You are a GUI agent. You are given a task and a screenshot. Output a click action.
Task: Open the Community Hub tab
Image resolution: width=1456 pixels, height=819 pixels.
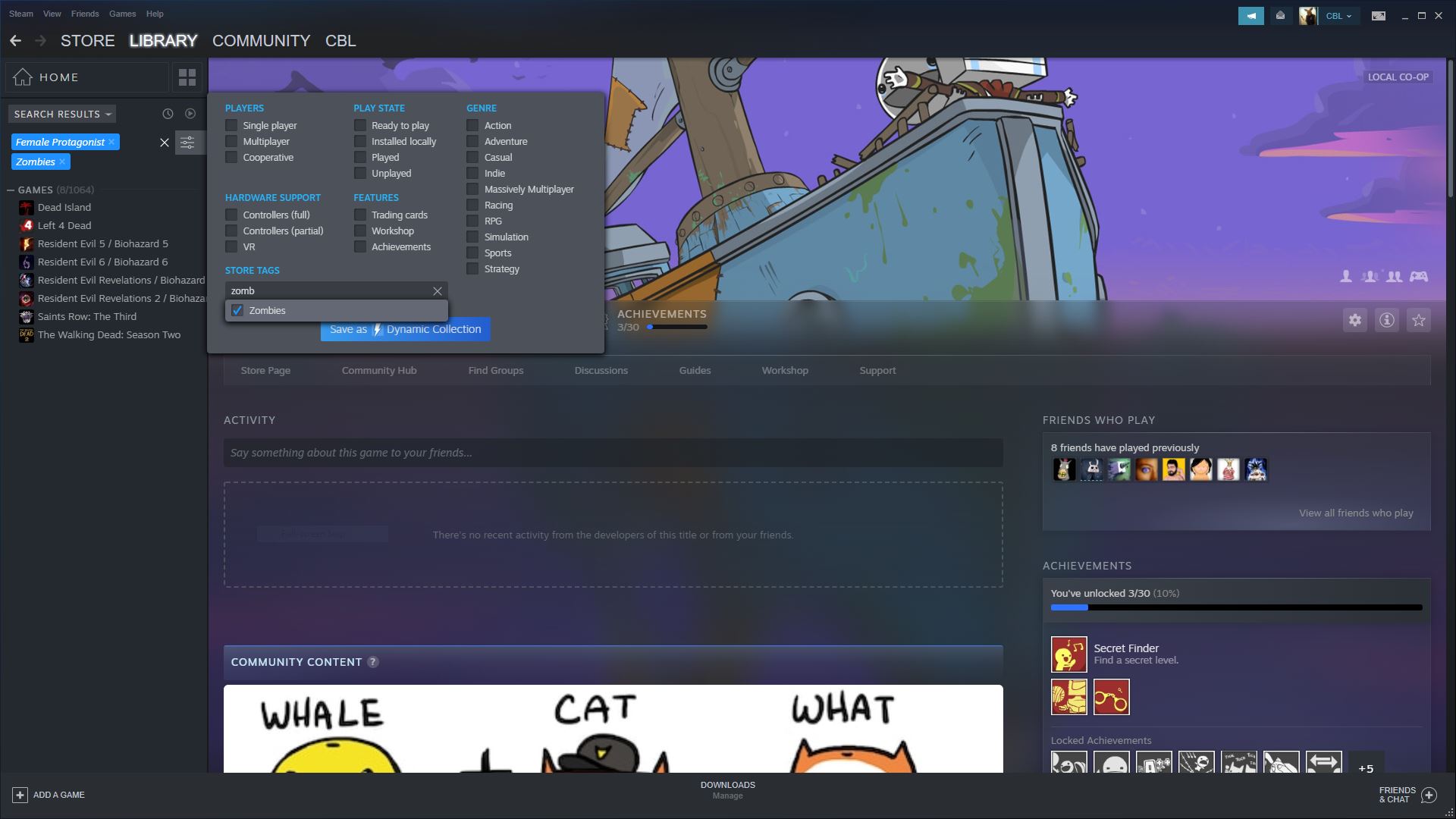(x=378, y=371)
